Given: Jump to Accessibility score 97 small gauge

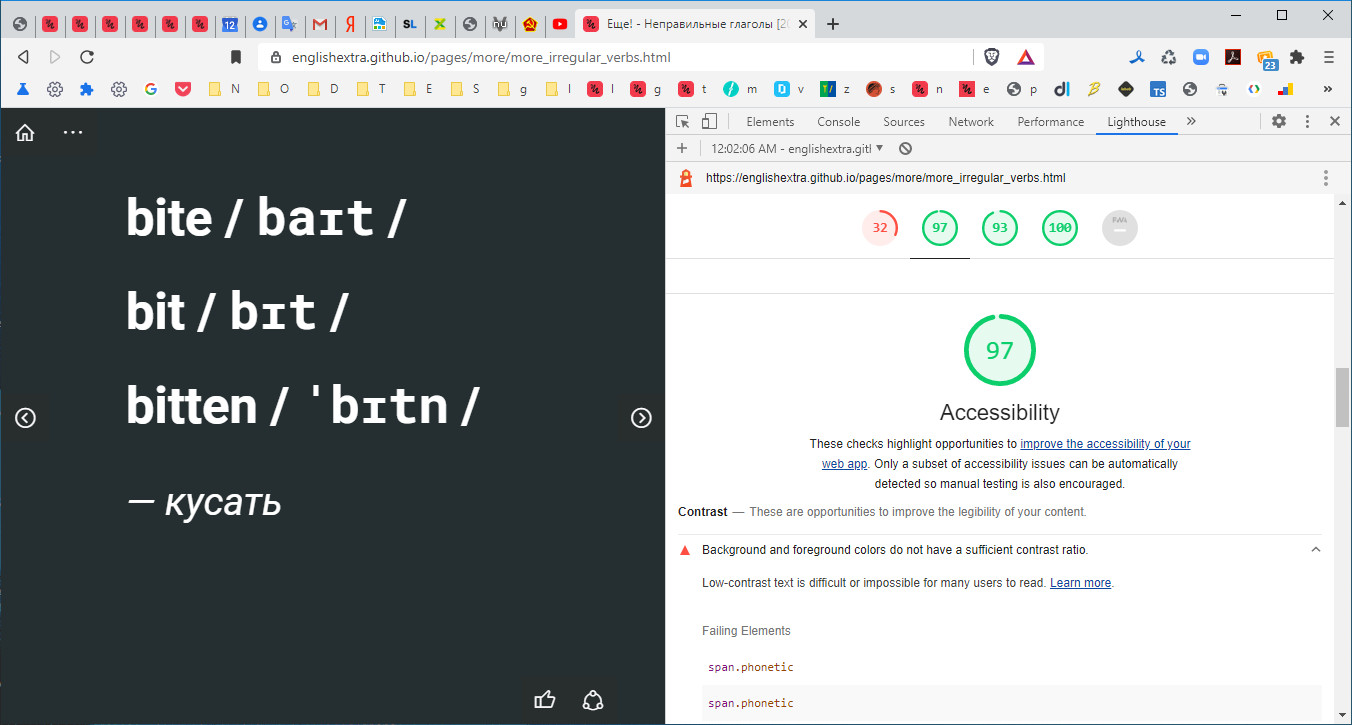Looking at the screenshot, I should tap(940, 228).
